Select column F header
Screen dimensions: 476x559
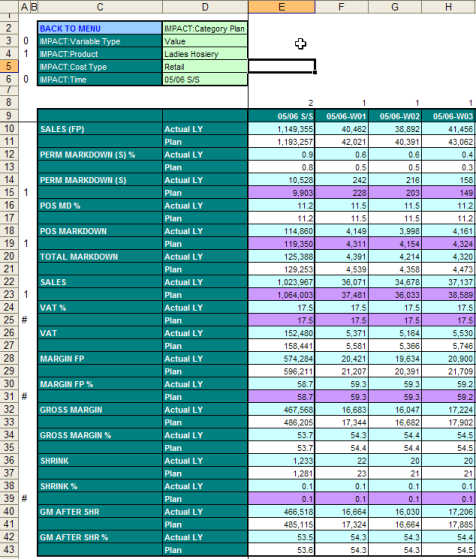coord(342,7)
